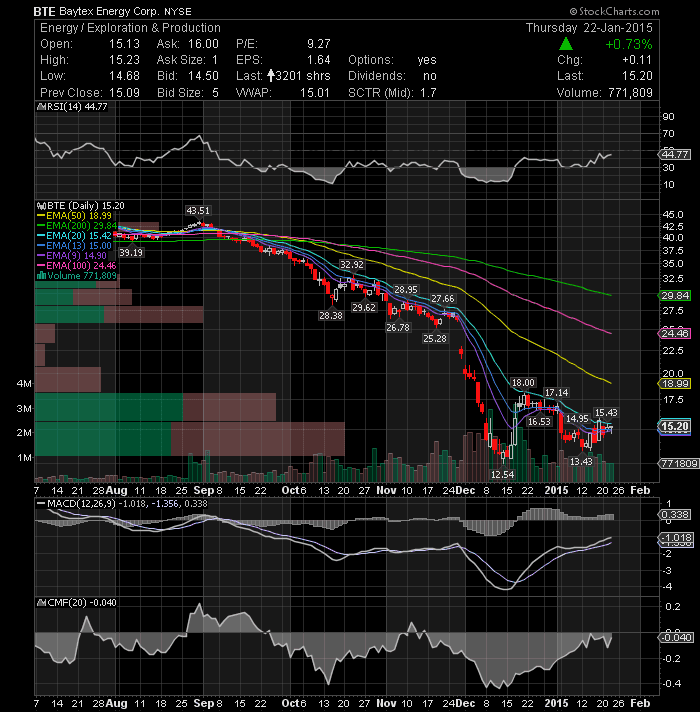Click the NYSE exchange label

point(178,12)
